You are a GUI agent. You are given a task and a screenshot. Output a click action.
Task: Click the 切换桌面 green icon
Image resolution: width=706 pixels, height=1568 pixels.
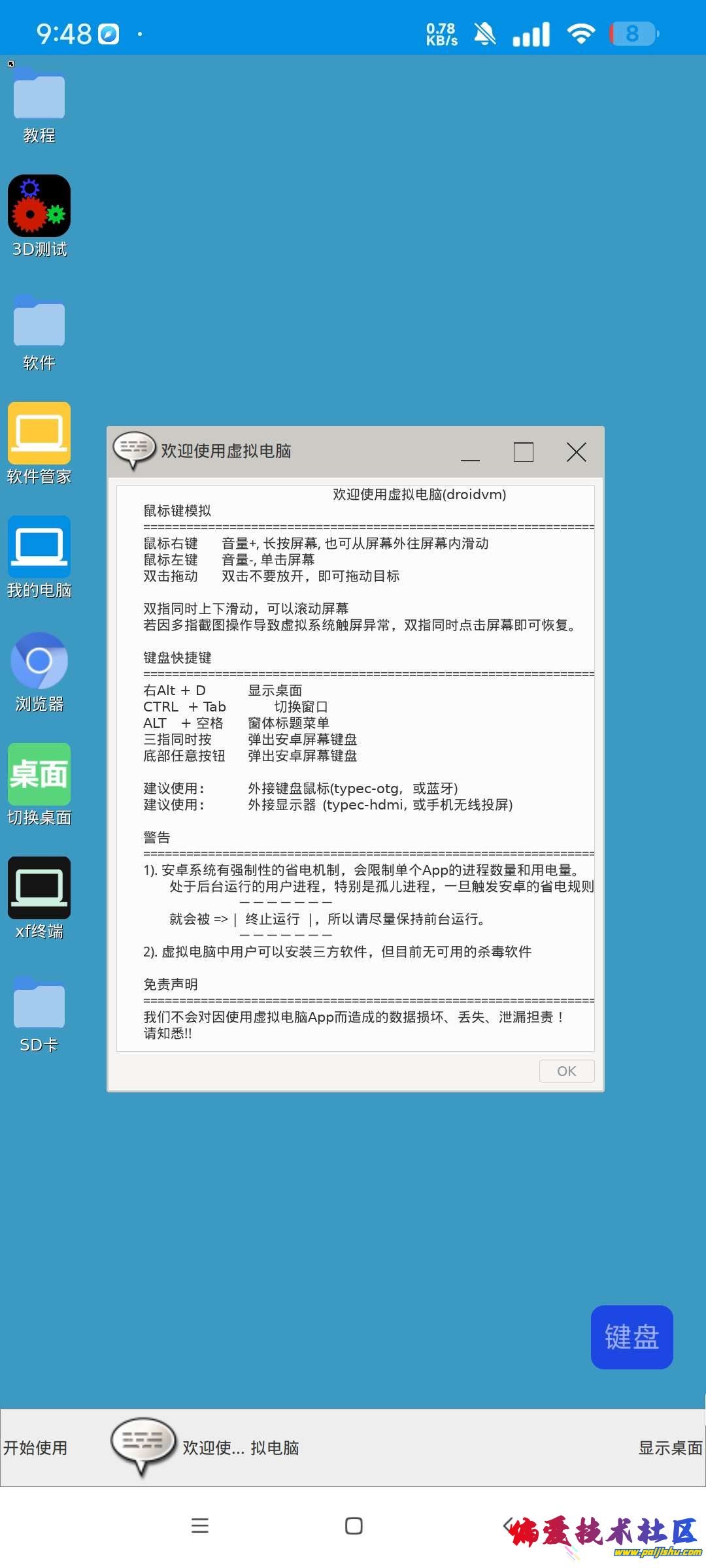39,774
